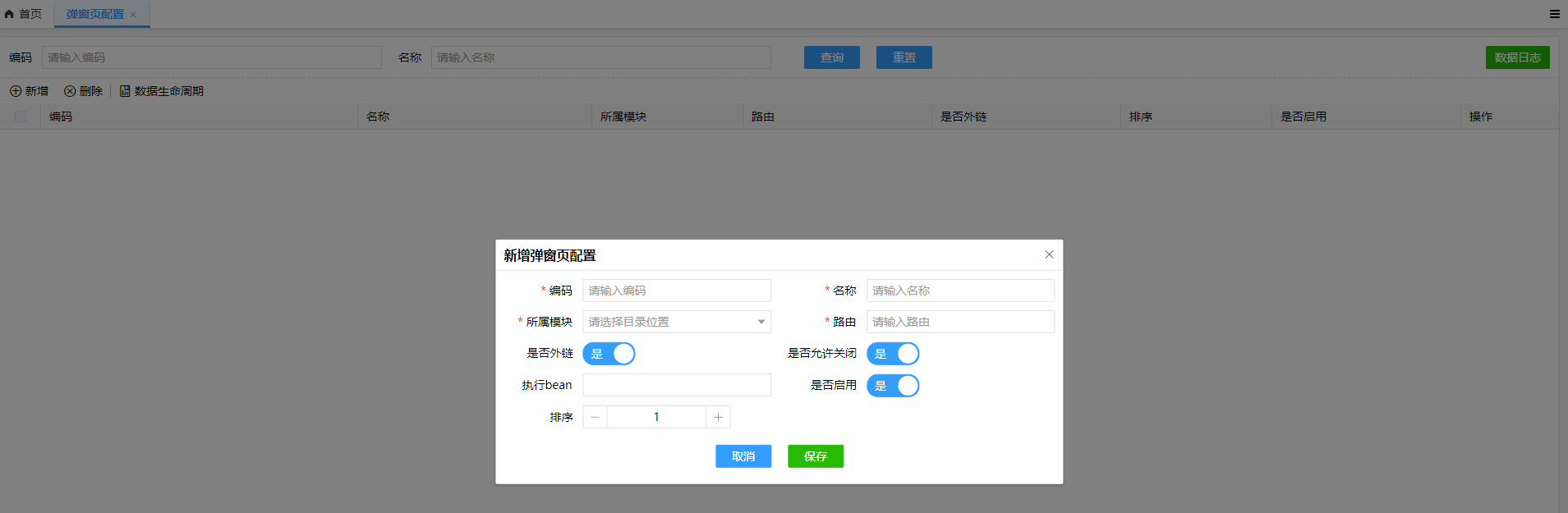
Task: Toggle the 是否启用 switch in dialog
Action: pyautogui.click(x=893, y=386)
